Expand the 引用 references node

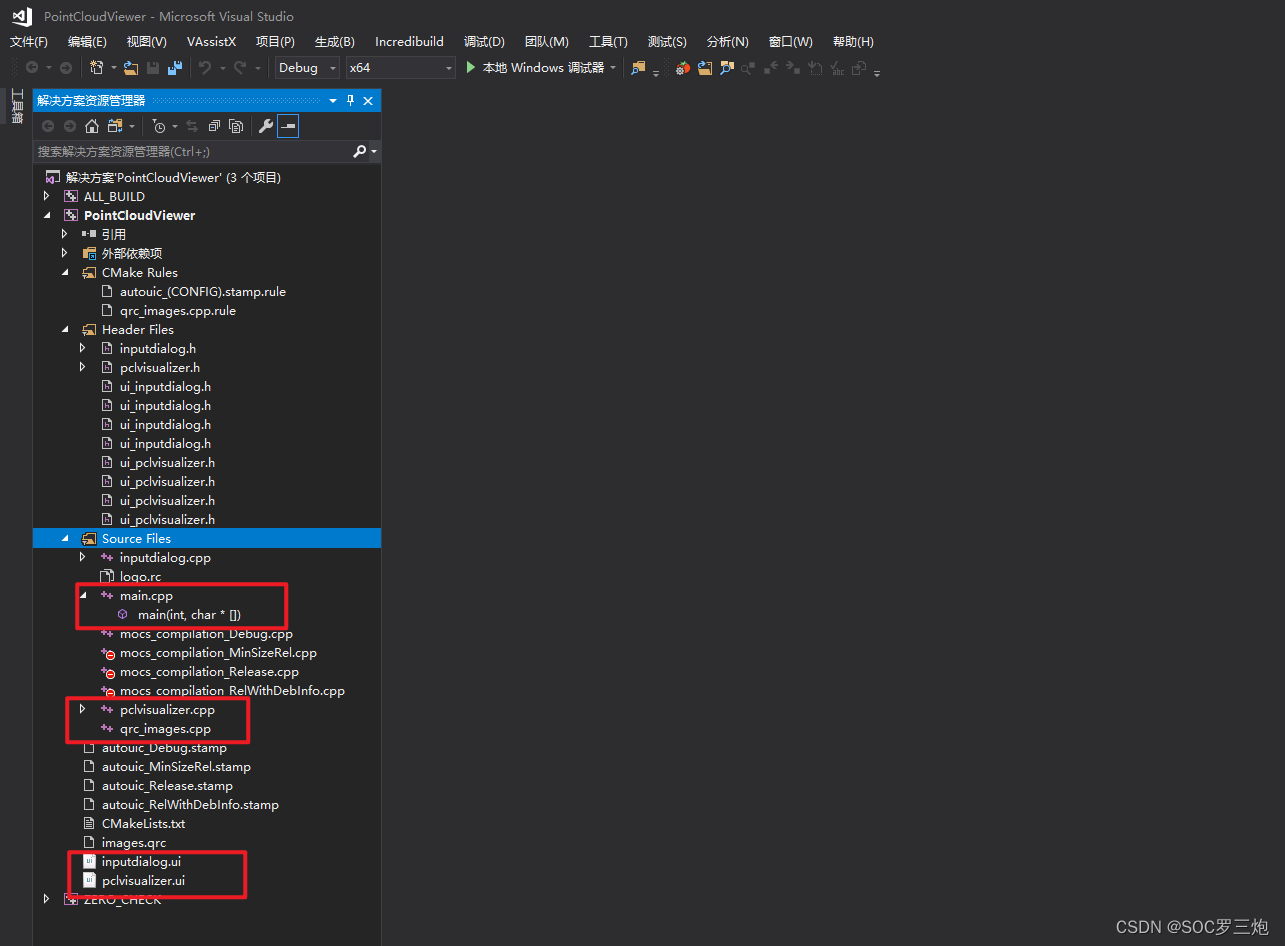click(x=64, y=234)
